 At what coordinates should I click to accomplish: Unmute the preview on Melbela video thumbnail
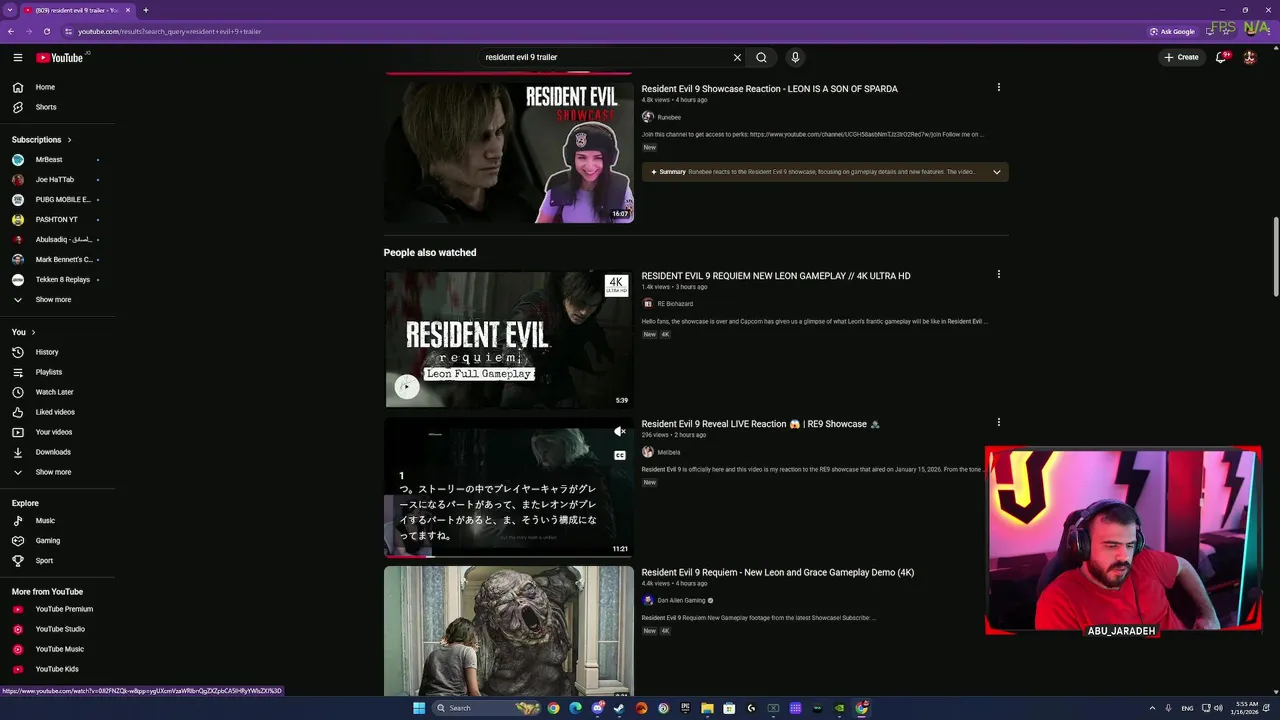coord(620,432)
